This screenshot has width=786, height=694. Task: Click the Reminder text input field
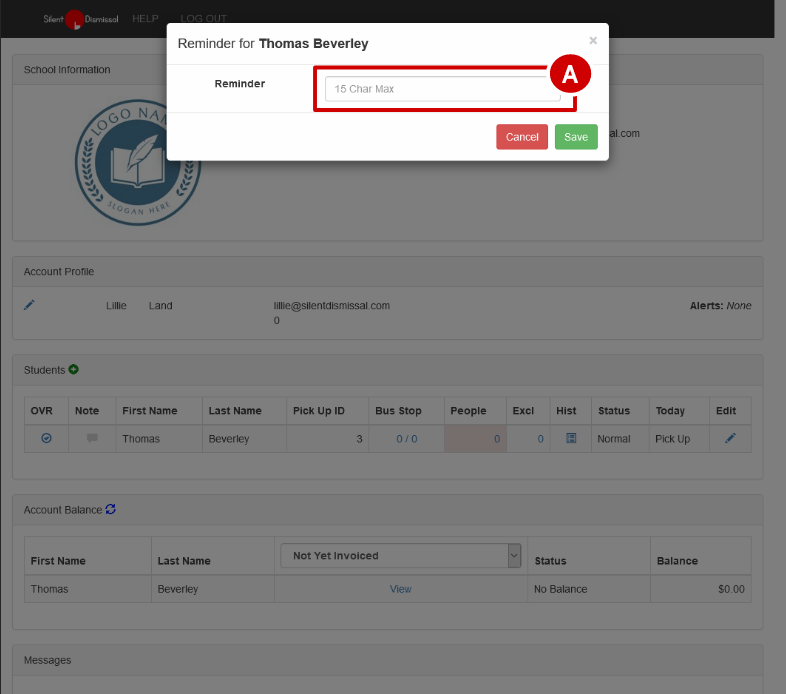click(442, 89)
